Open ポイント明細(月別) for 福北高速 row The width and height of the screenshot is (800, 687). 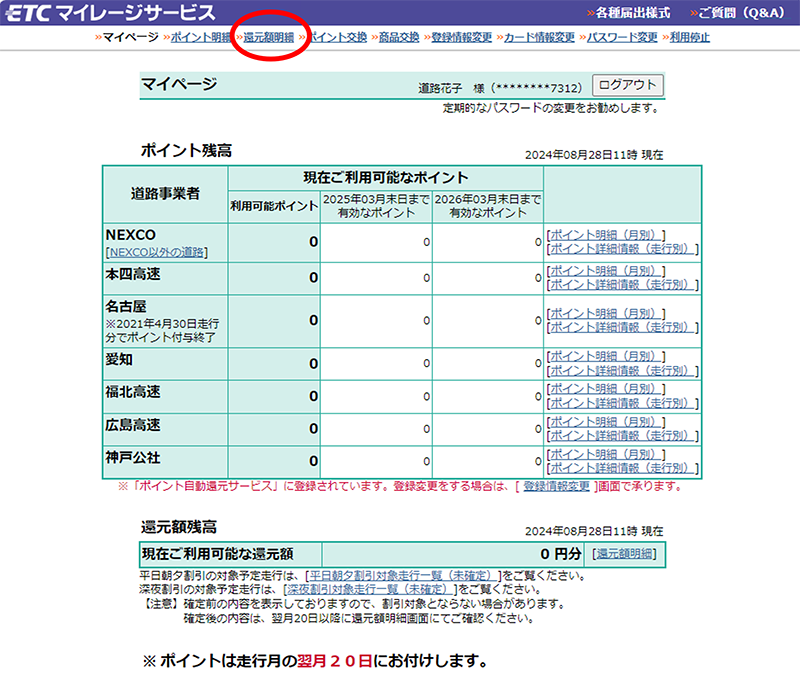point(606,389)
